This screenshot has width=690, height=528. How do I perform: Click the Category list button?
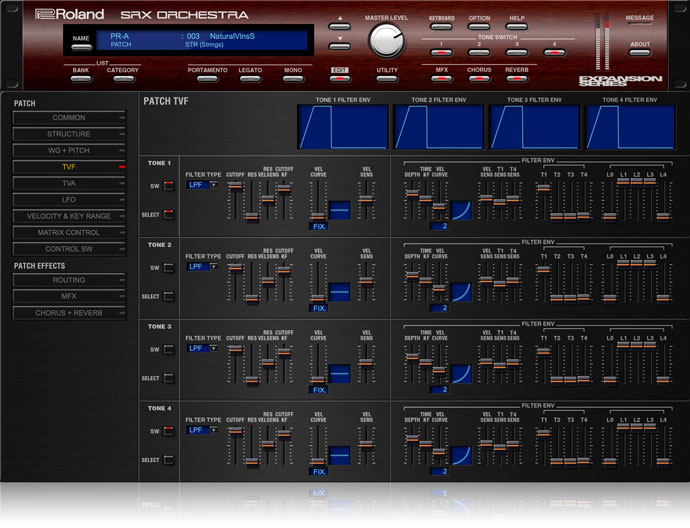[122, 78]
